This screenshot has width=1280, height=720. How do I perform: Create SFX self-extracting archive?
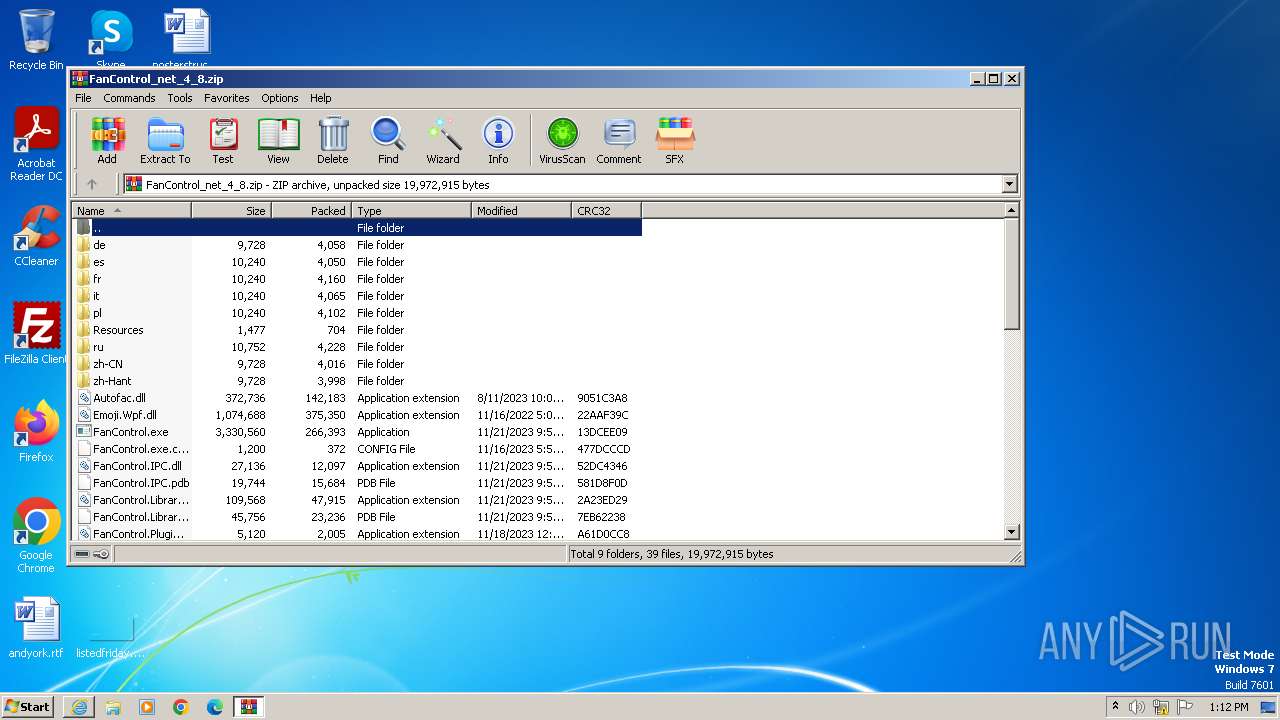coord(675,141)
